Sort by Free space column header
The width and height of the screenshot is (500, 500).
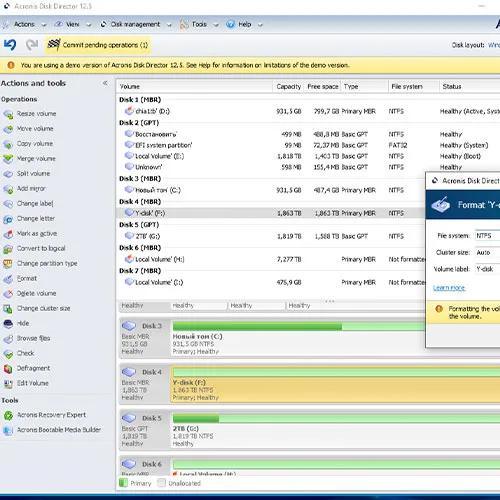323,87
